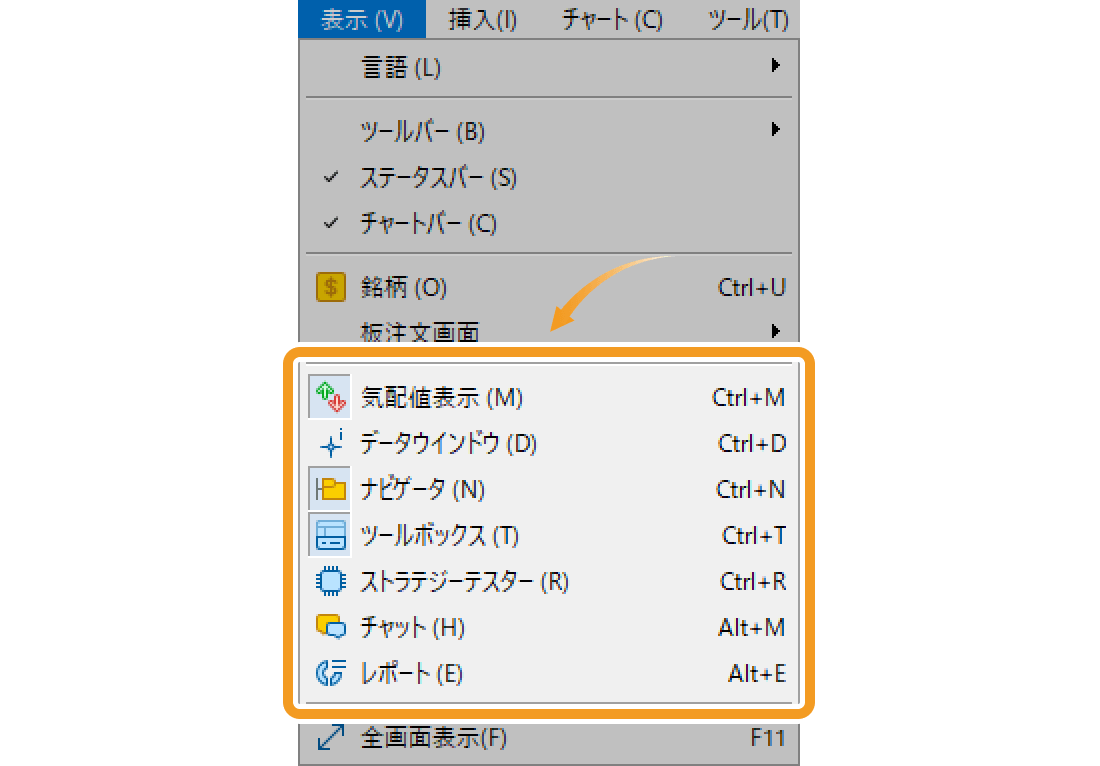Choose ストラテジーテスター (R) menu entry
The image size is (1100, 766).
coord(549,581)
